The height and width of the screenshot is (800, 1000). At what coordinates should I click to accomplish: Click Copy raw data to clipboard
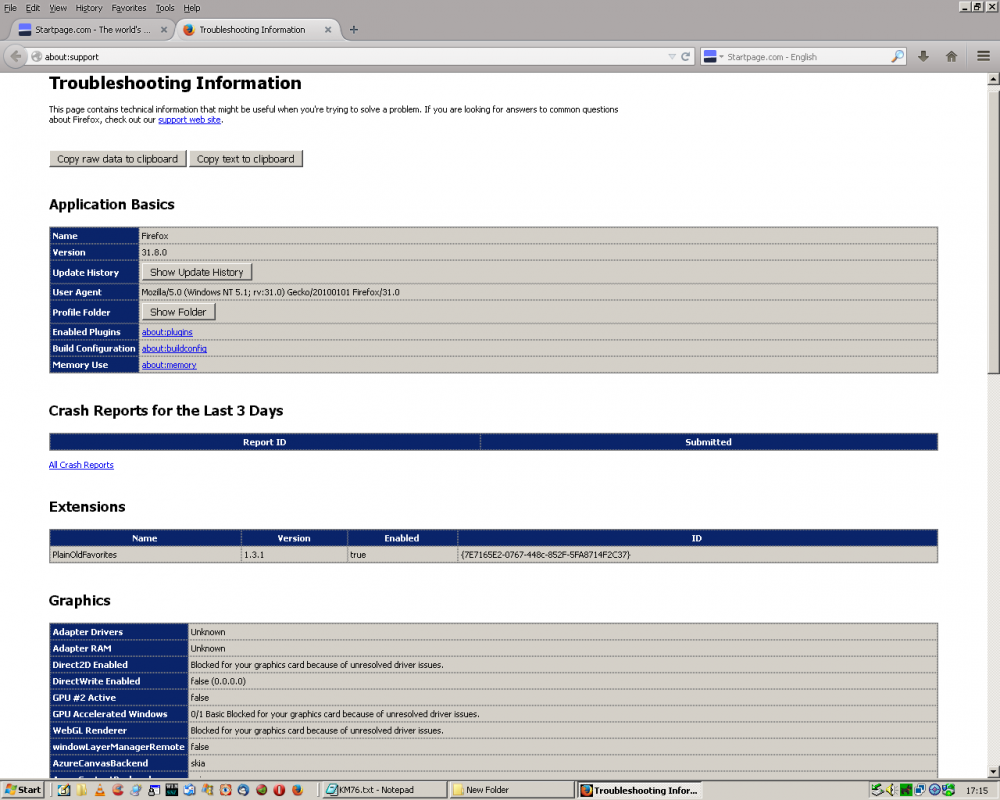[x=117, y=159]
